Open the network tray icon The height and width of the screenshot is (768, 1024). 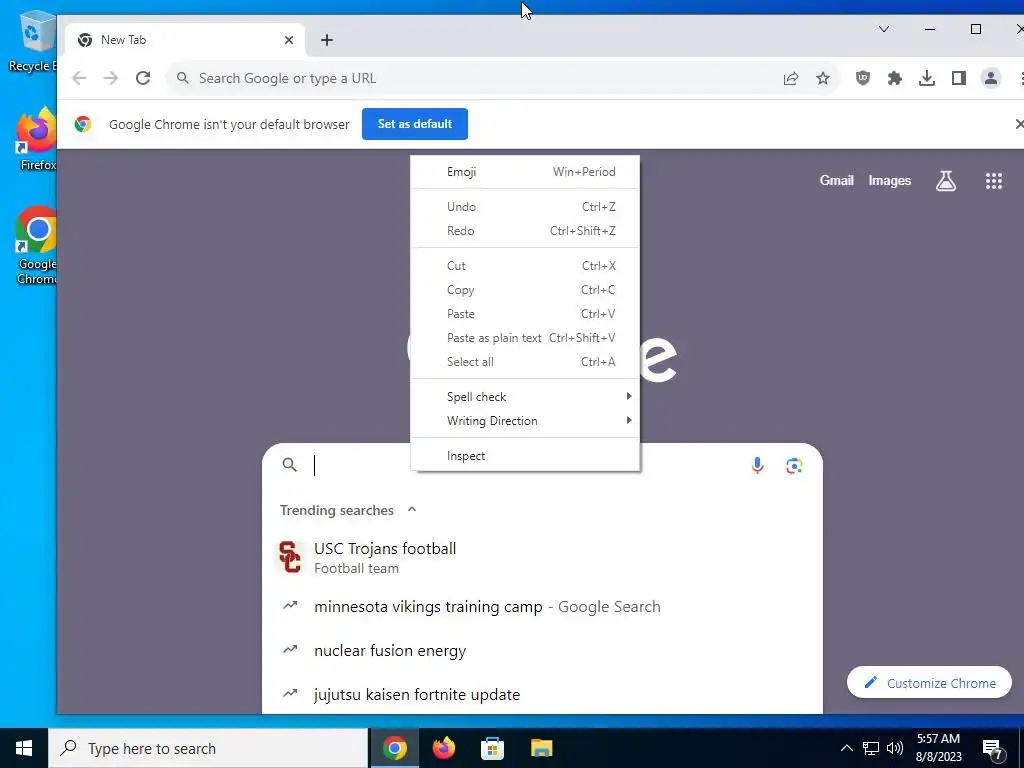click(871, 748)
